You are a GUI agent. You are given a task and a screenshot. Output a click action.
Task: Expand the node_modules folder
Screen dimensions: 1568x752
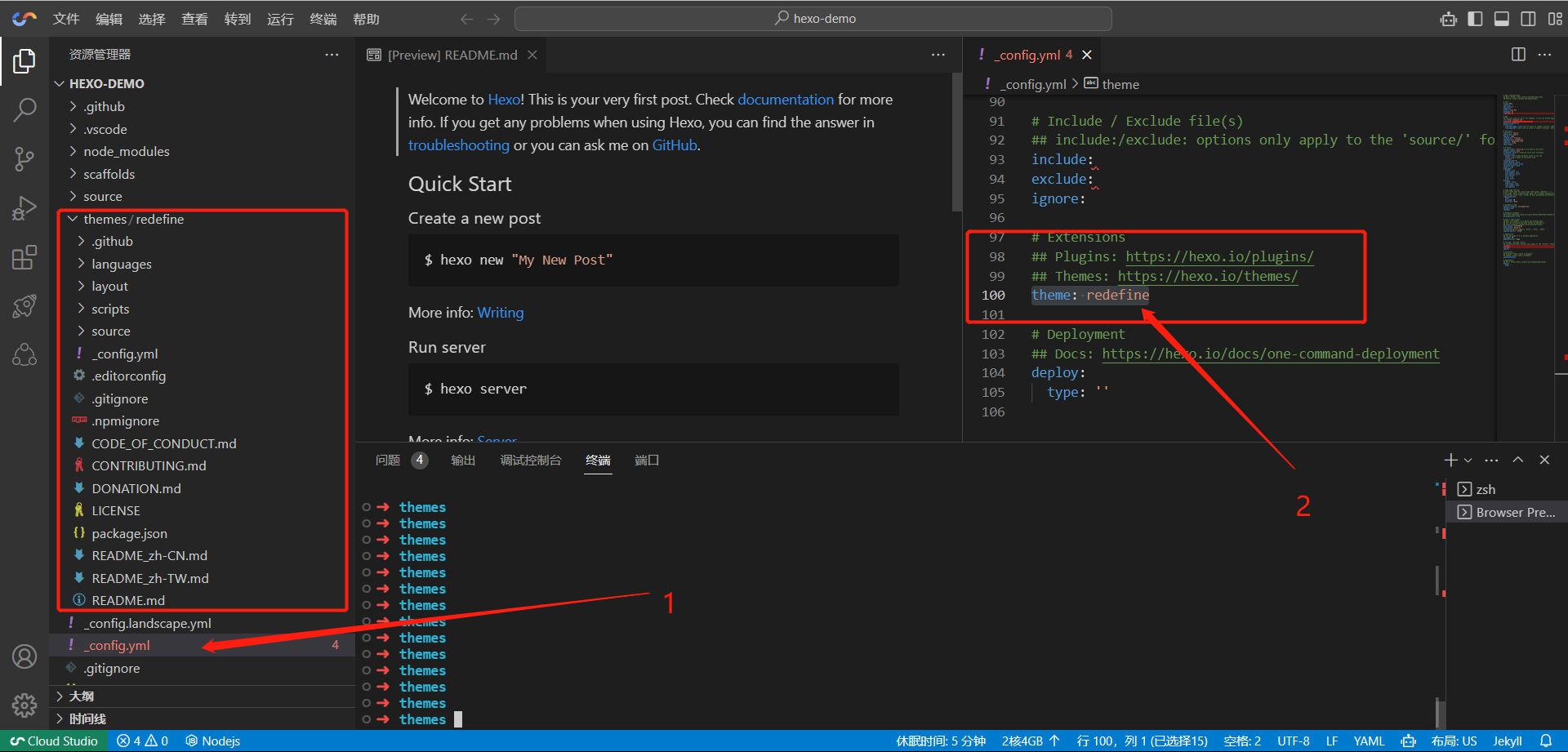pos(202,152)
